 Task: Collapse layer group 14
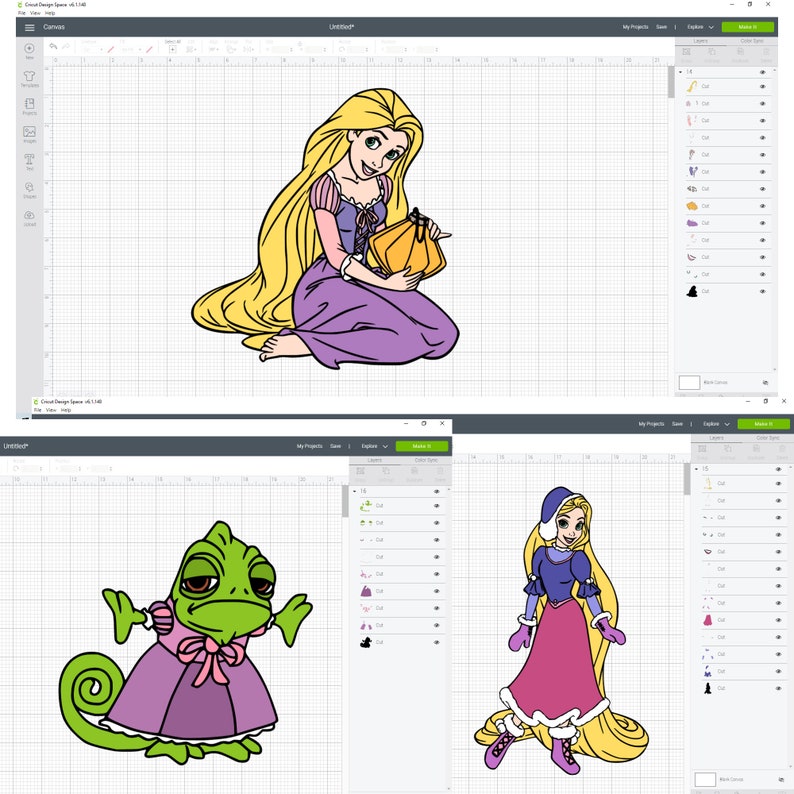coord(681,72)
